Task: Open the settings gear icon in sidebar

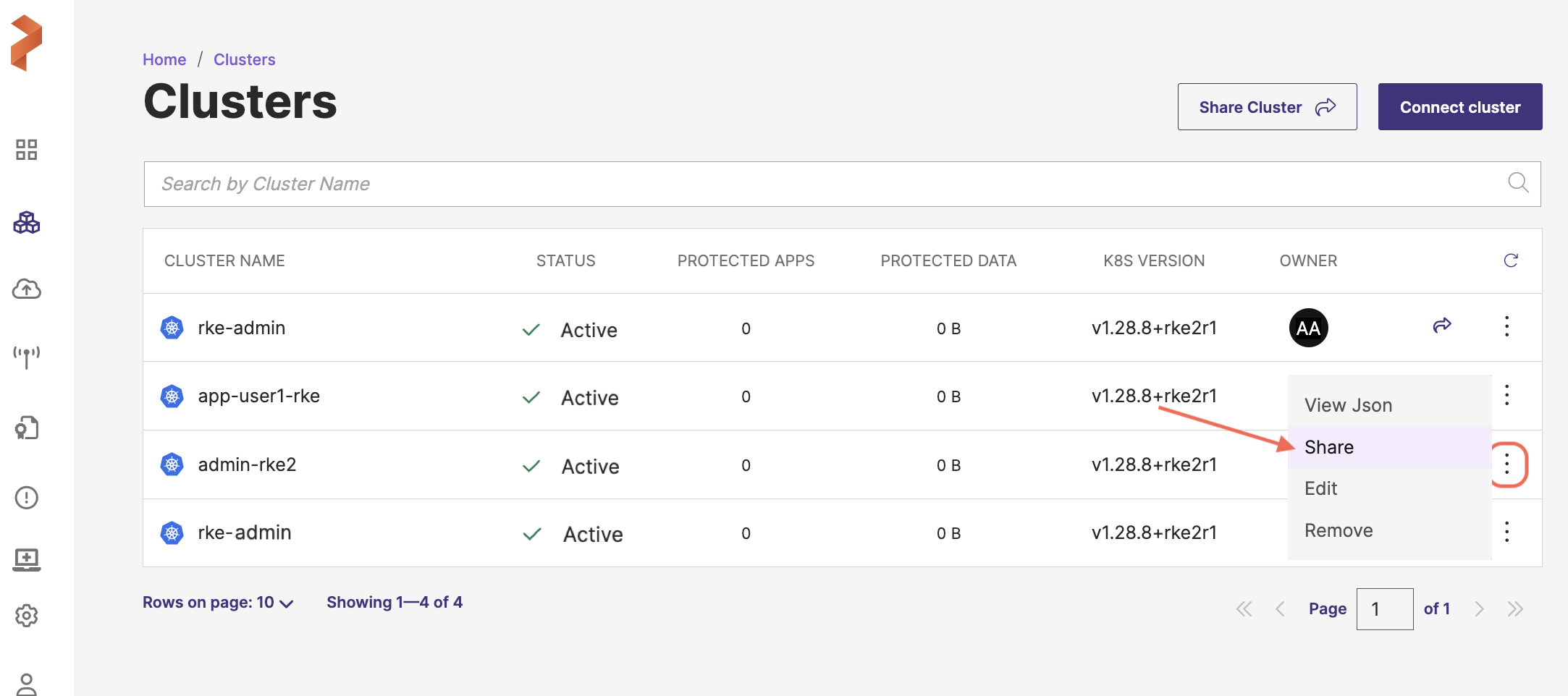Action: (27, 616)
